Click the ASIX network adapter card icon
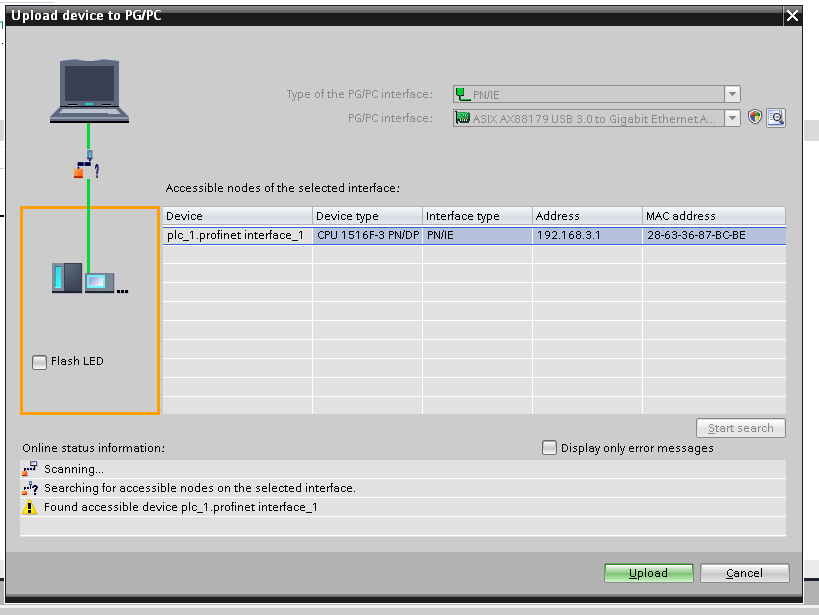Screen dimensions: 819x615 pyautogui.click(x=462, y=118)
